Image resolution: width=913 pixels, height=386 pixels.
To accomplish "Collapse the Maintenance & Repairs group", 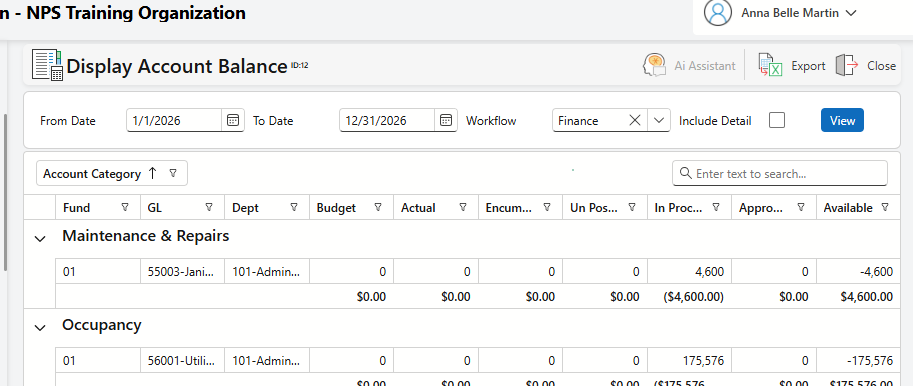I will click(x=40, y=239).
